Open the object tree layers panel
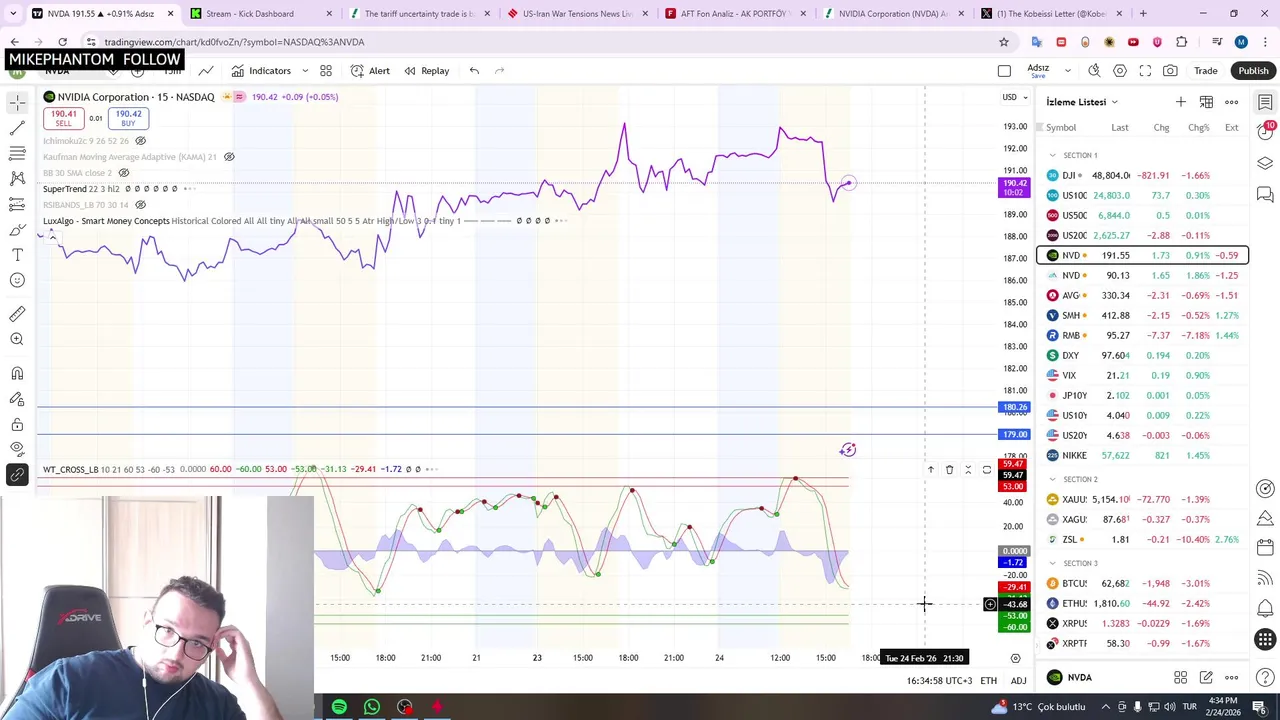This screenshot has height=720, width=1280. pyautogui.click(x=1265, y=163)
